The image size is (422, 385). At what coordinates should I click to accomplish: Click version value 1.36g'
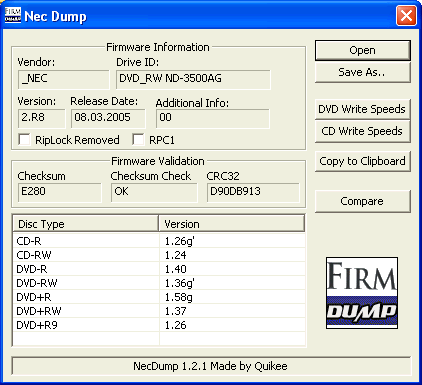[x=180, y=283]
